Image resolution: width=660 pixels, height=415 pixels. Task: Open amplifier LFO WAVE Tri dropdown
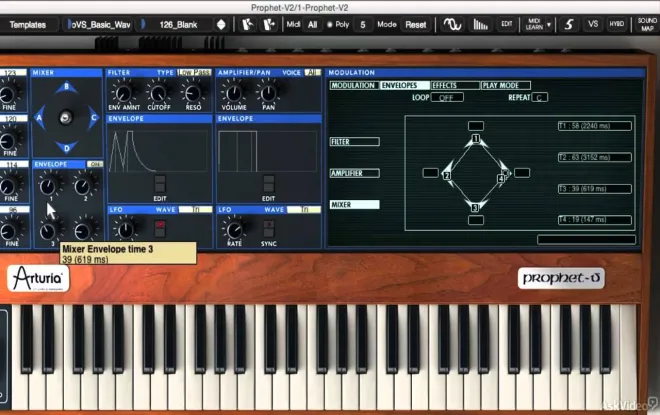point(304,210)
